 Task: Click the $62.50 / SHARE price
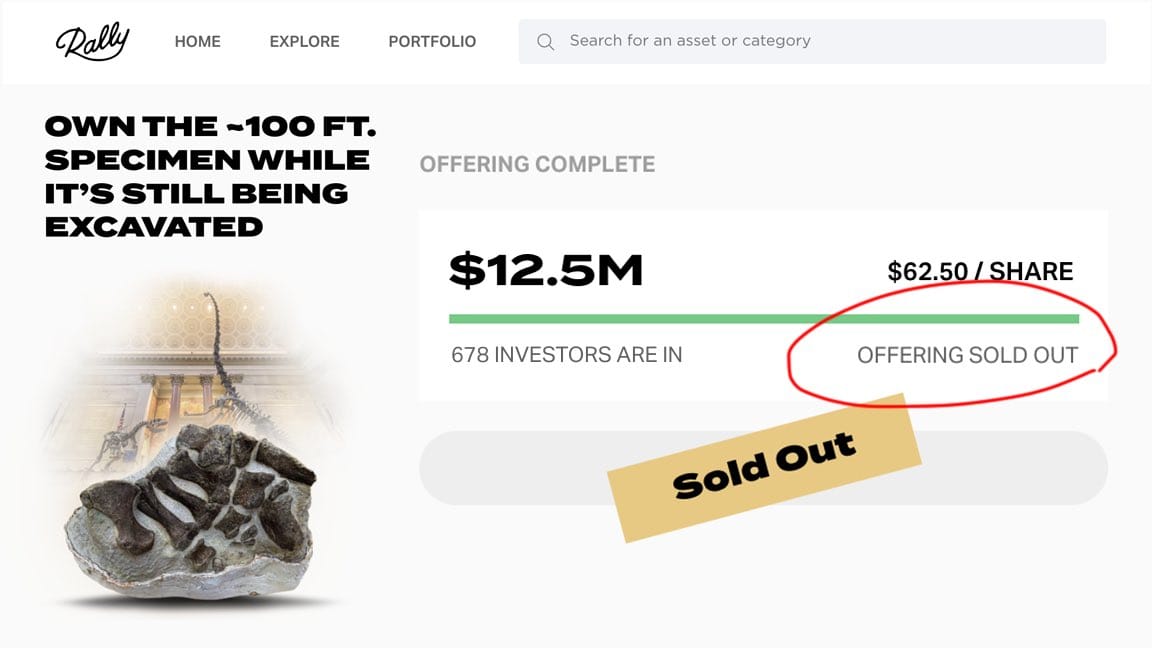980,271
